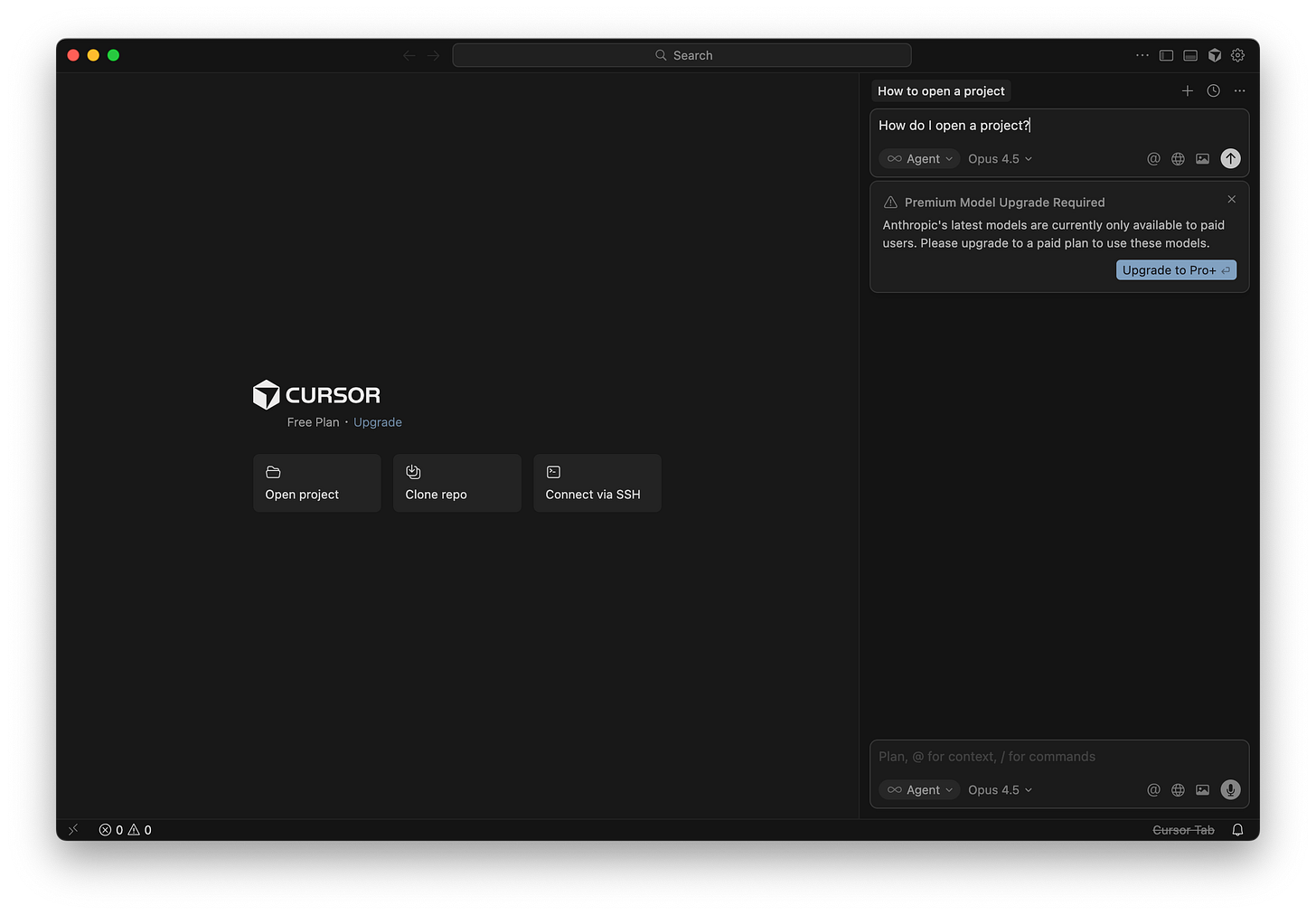The height and width of the screenshot is (915, 1316).
Task: Go forward with the right arrow
Action: pos(434,55)
